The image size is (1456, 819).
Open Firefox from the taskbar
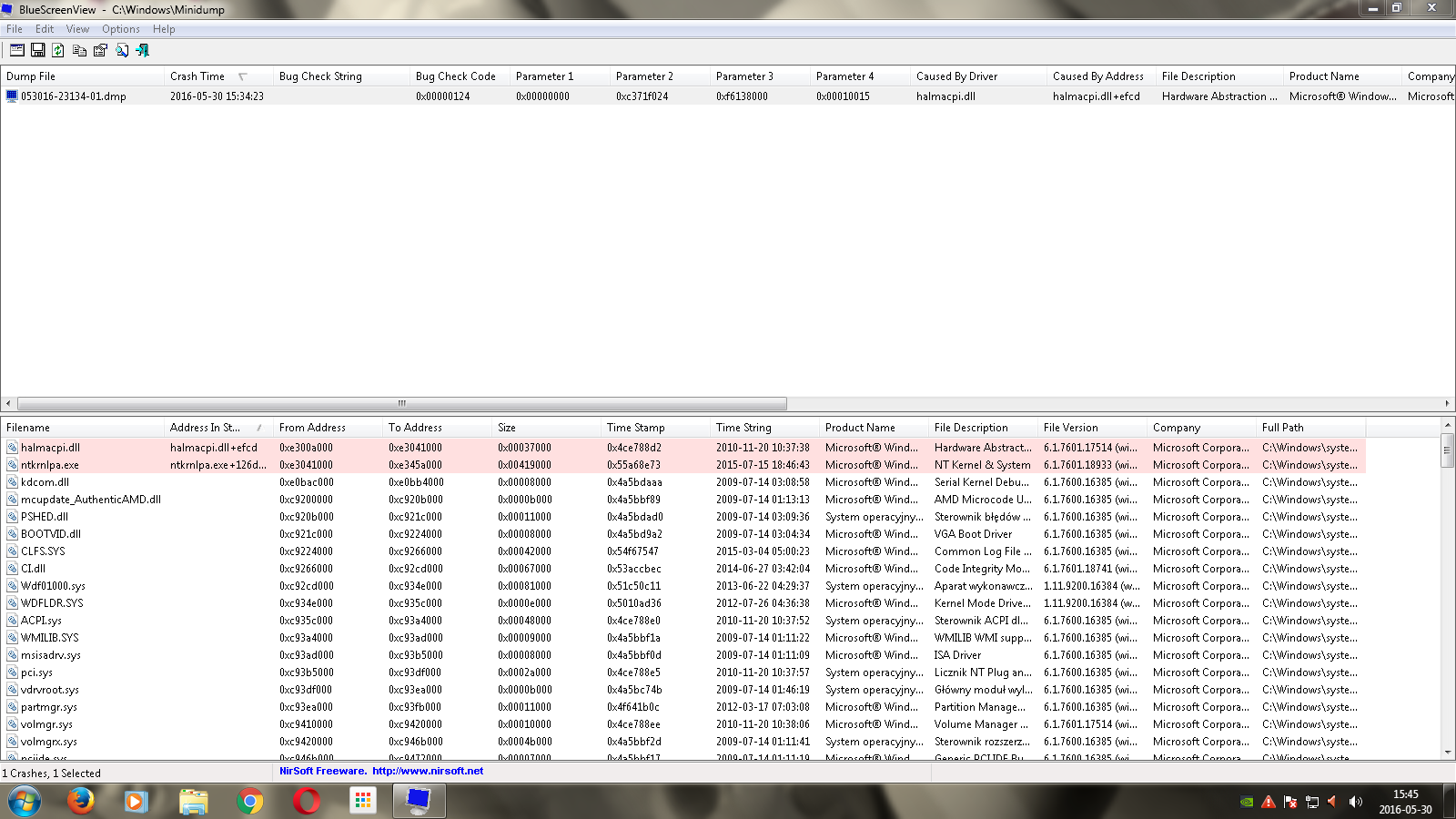[x=80, y=801]
